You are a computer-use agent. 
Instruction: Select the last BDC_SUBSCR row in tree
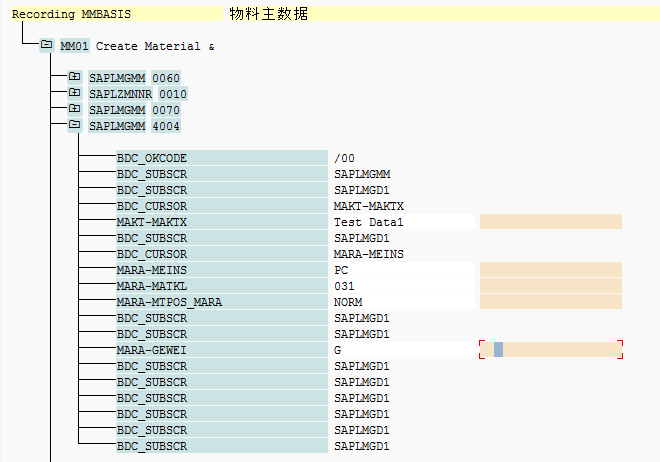click(222, 446)
